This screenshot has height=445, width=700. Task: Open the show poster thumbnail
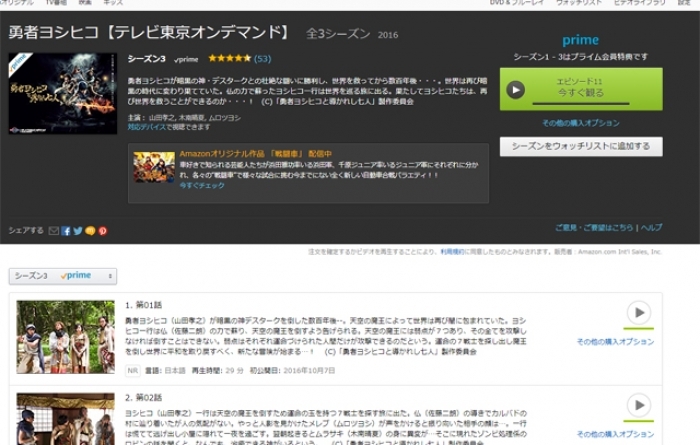[x=62, y=93]
